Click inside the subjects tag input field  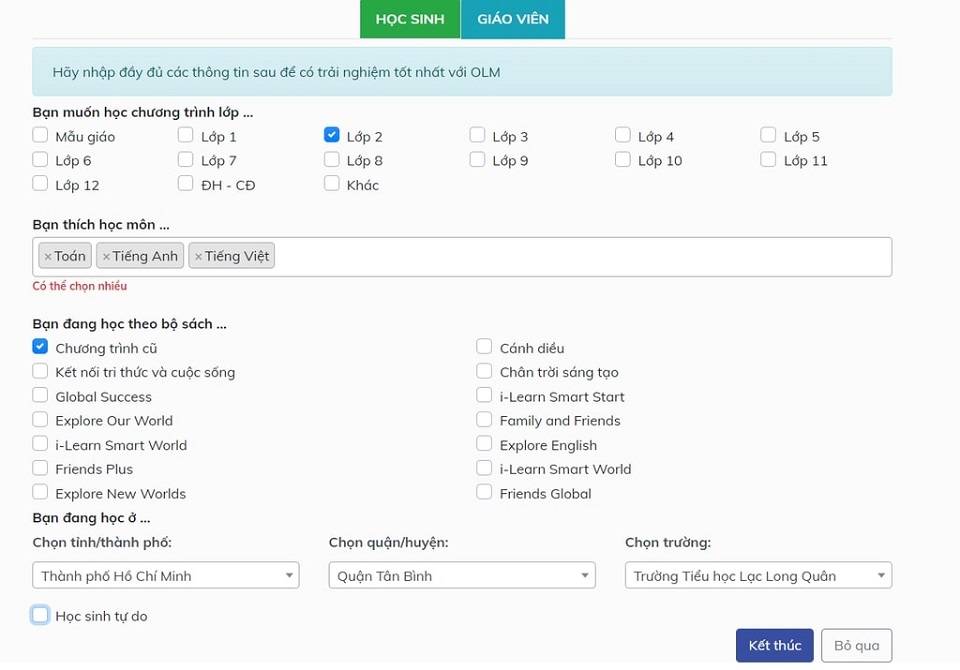tap(580, 257)
